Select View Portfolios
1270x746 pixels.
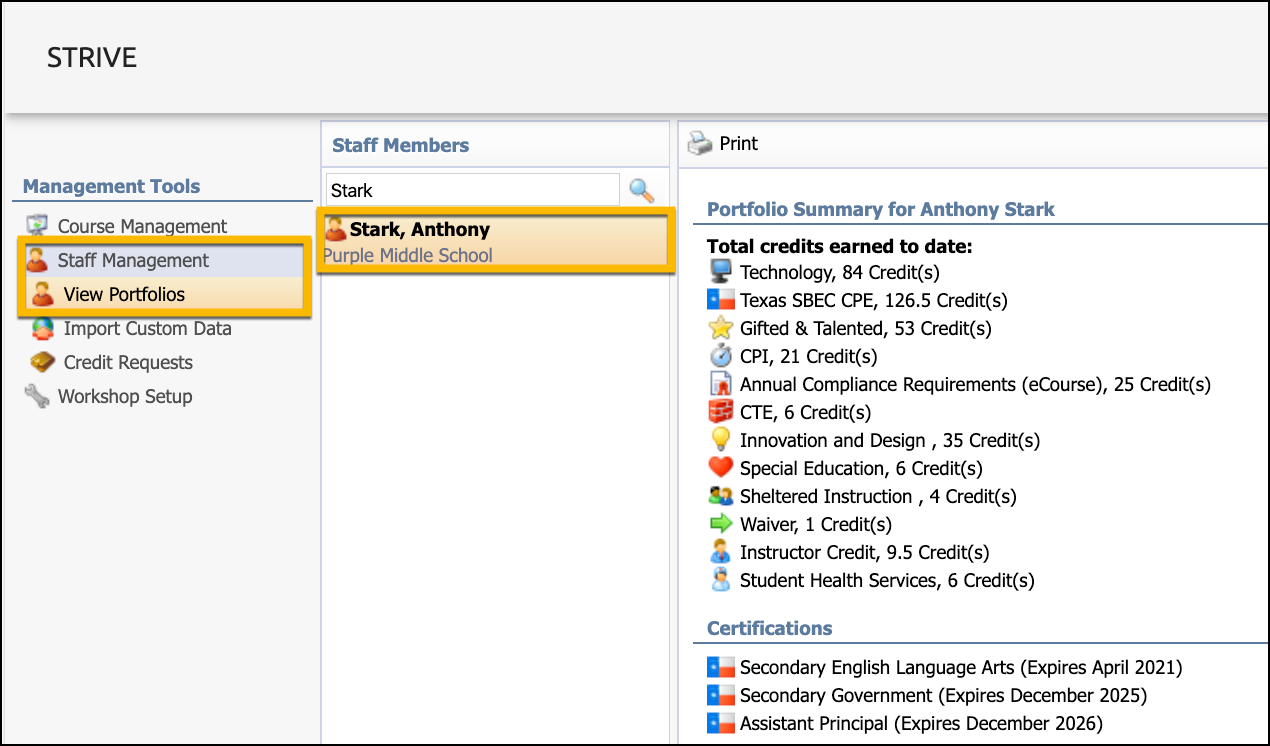tap(124, 294)
